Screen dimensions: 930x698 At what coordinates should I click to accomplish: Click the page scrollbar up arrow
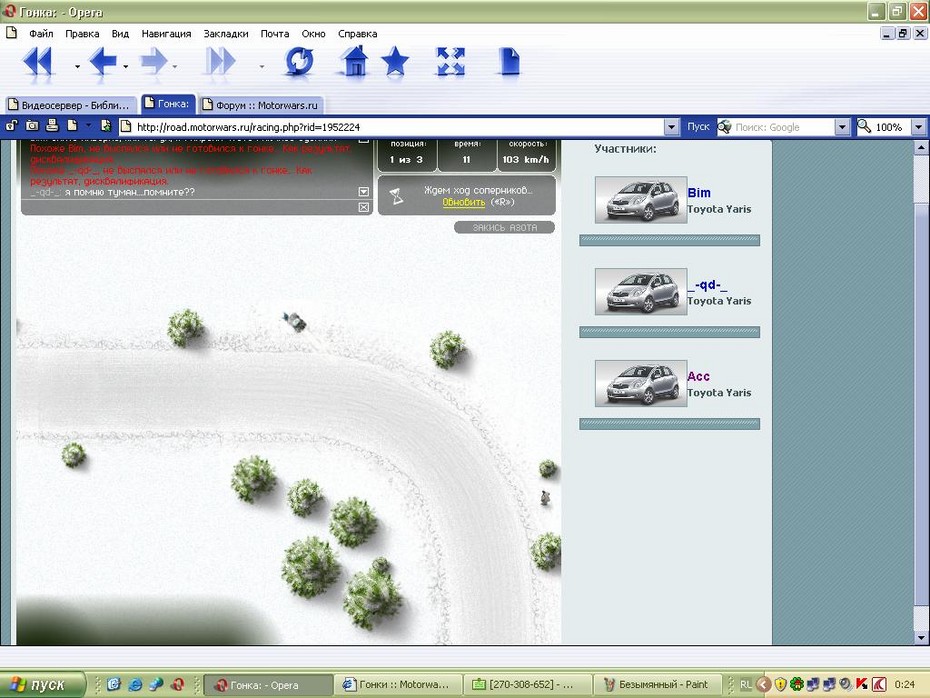(x=921, y=147)
